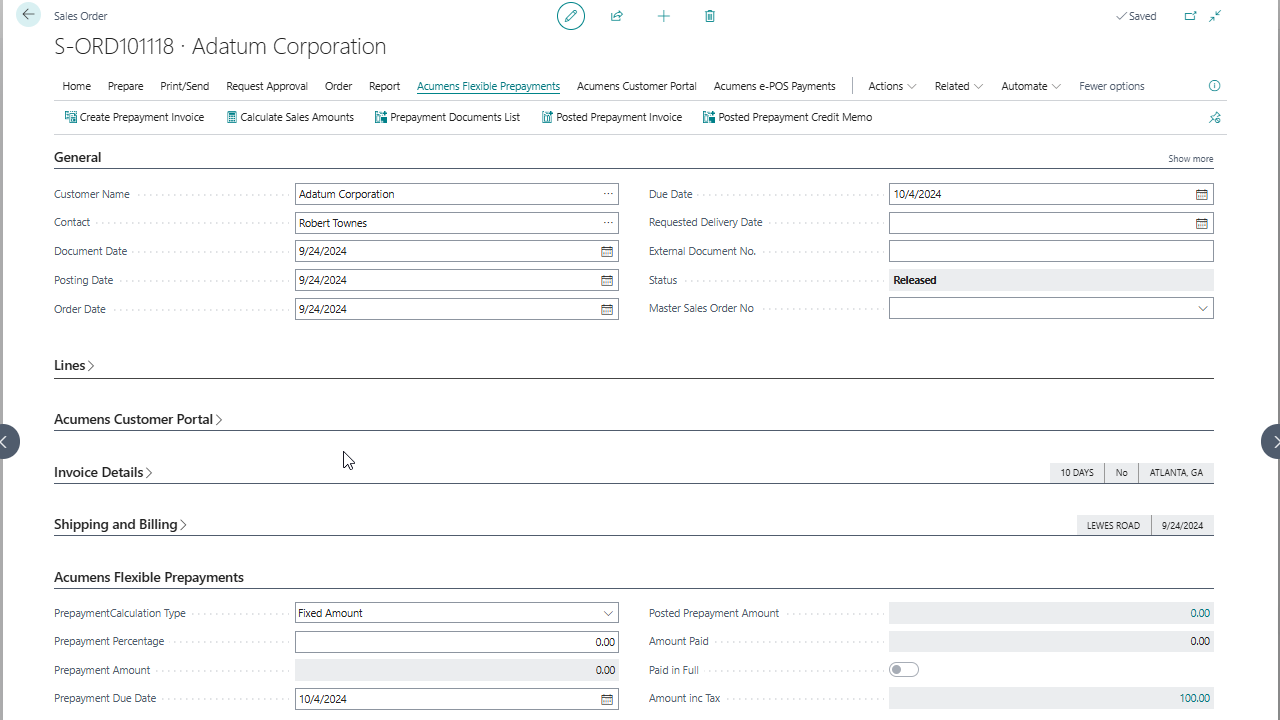Click the share icon in header

pos(617,16)
